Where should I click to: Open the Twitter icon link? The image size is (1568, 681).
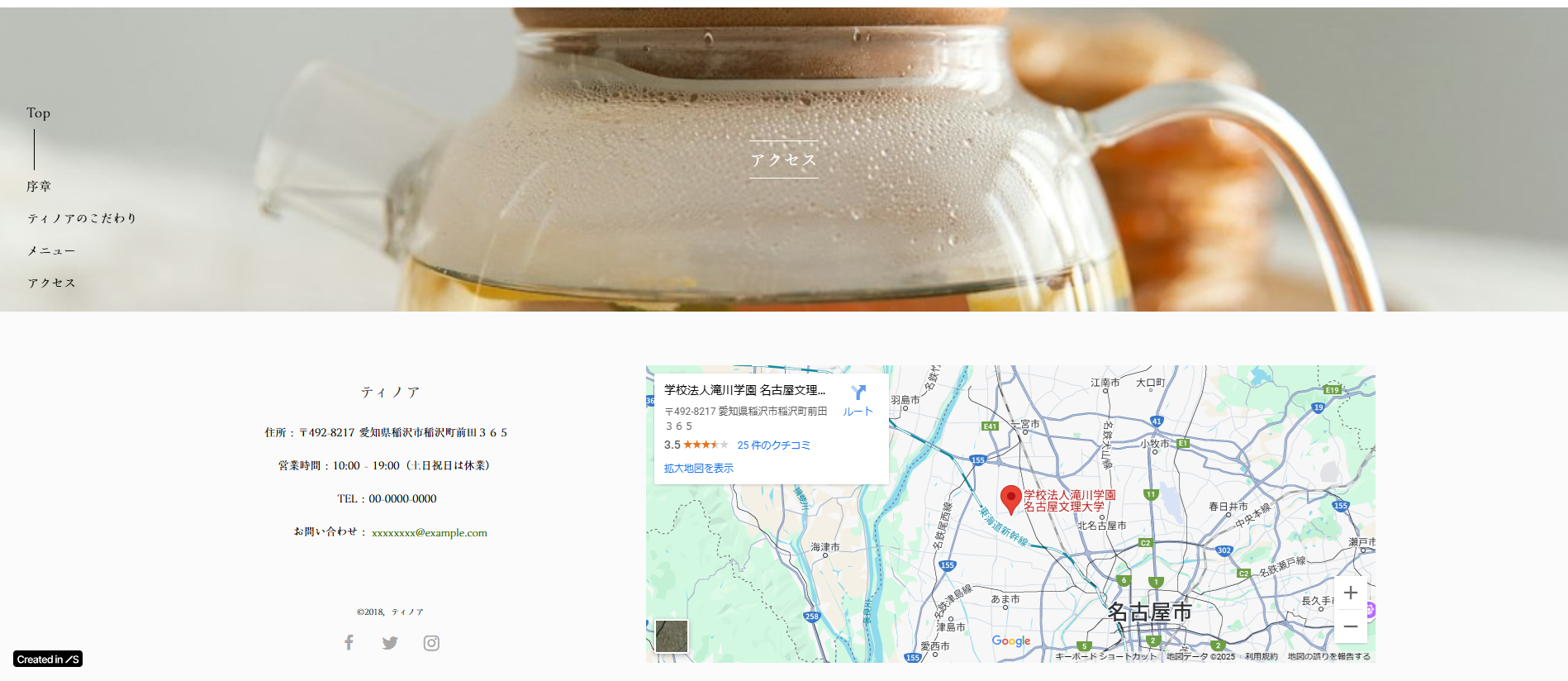[x=390, y=643]
